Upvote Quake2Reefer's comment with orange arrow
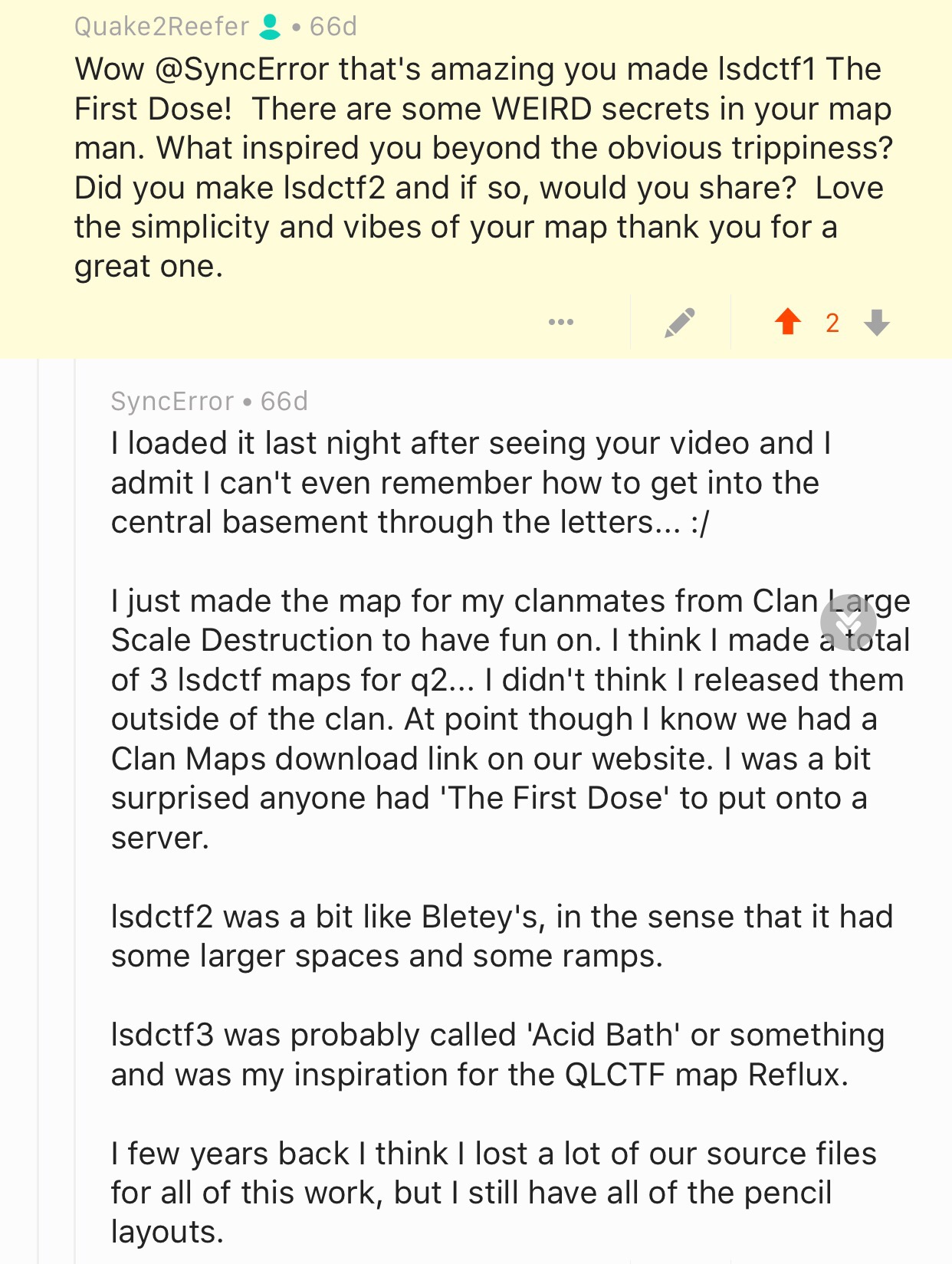The image size is (952, 1264). click(787, 322)
